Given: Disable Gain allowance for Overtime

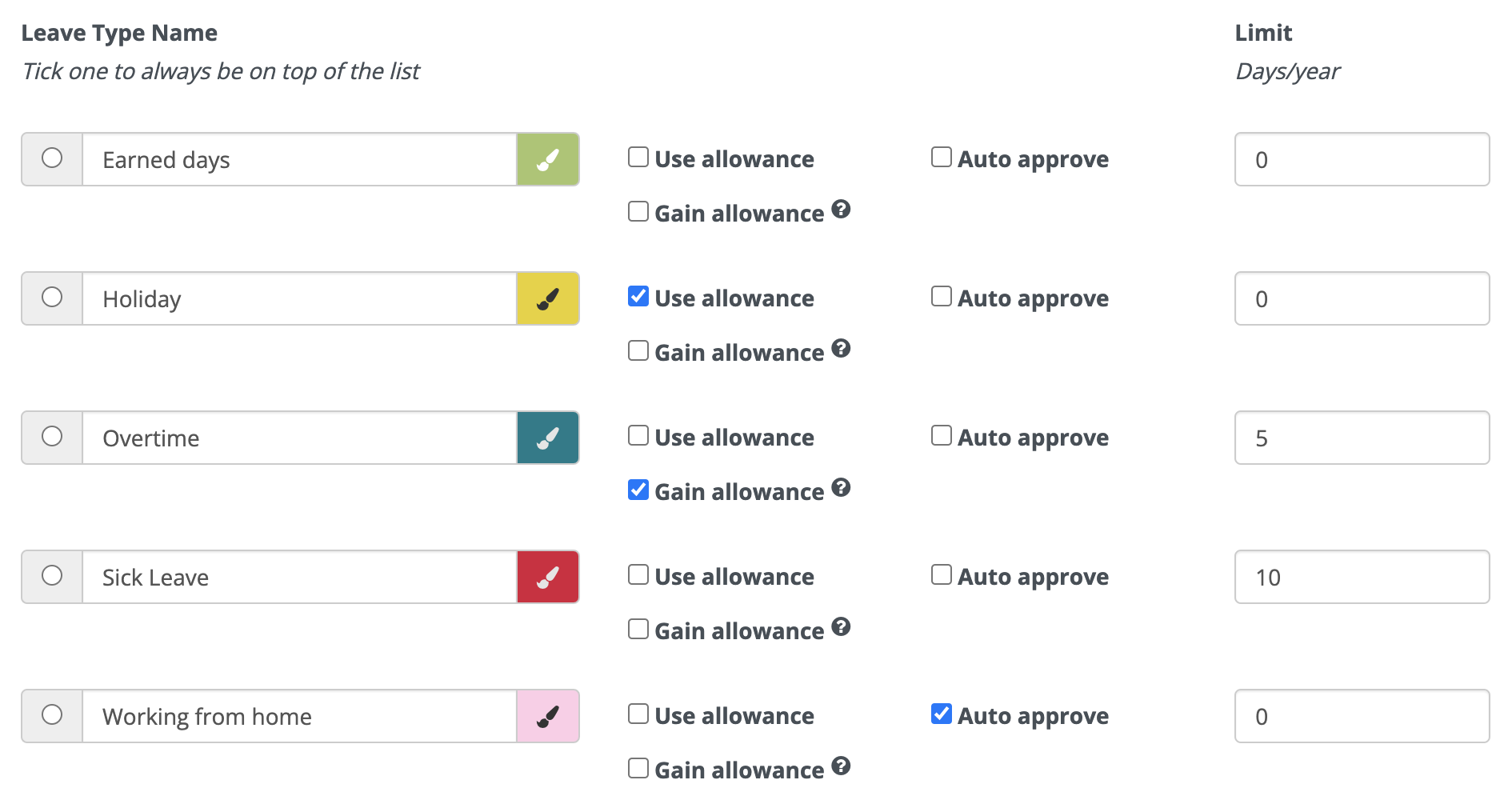Looking at the screenshot, I should (638, 490).
